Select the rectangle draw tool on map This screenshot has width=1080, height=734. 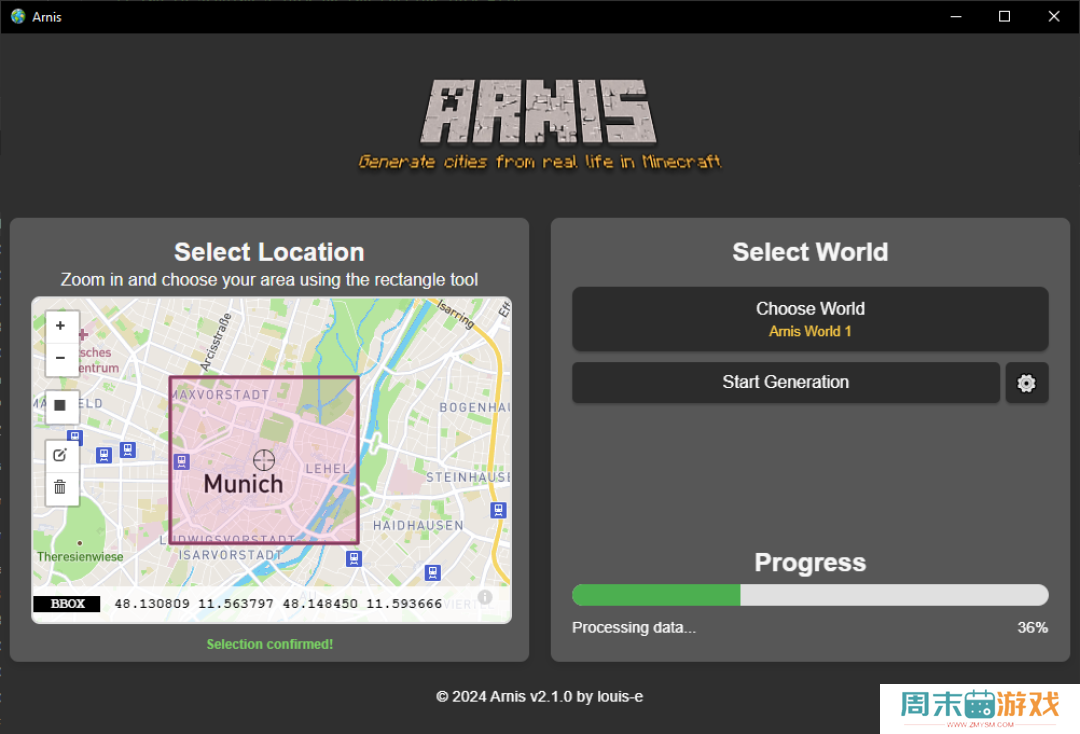click(x=60, y=406)
